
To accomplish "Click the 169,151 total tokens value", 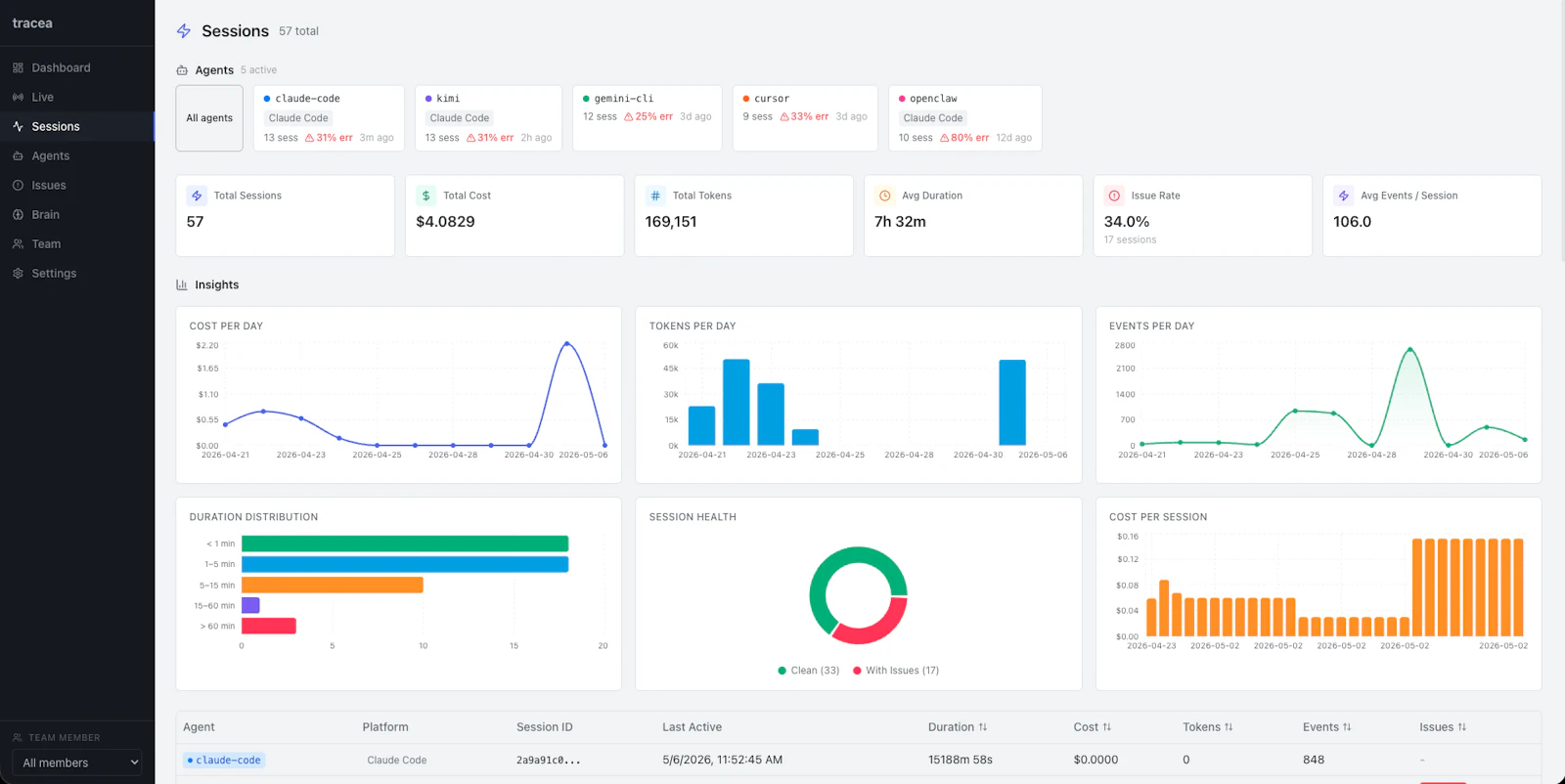I will pyautogui.click(x=671, y=222).
